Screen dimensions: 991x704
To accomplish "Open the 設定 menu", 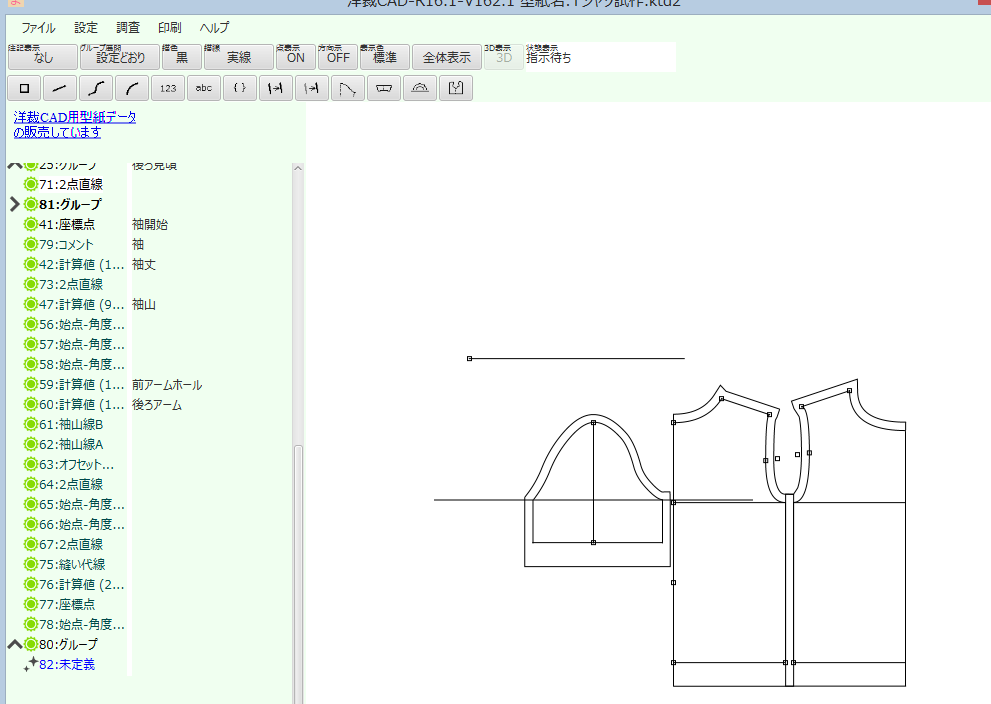I will [86, 28].
